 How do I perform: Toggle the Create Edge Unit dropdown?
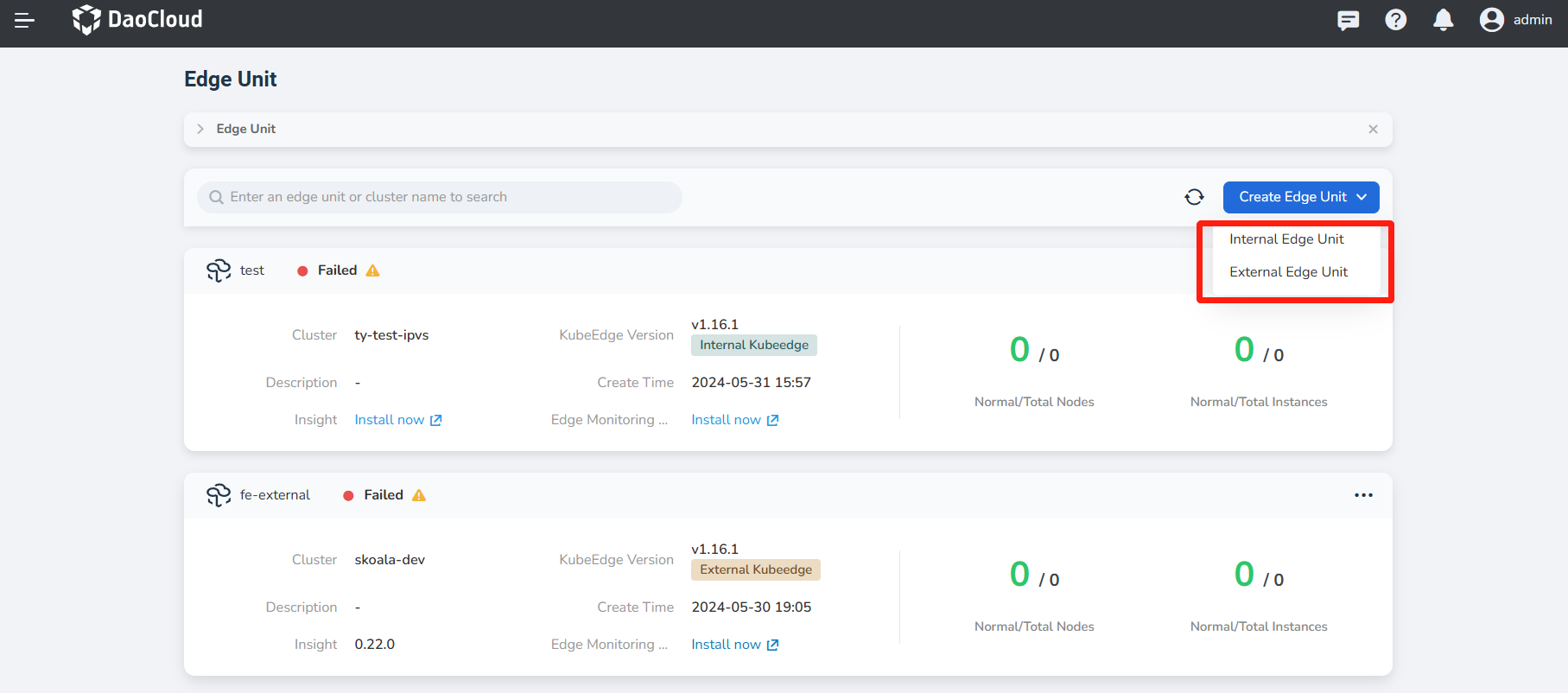[1300, 197]
